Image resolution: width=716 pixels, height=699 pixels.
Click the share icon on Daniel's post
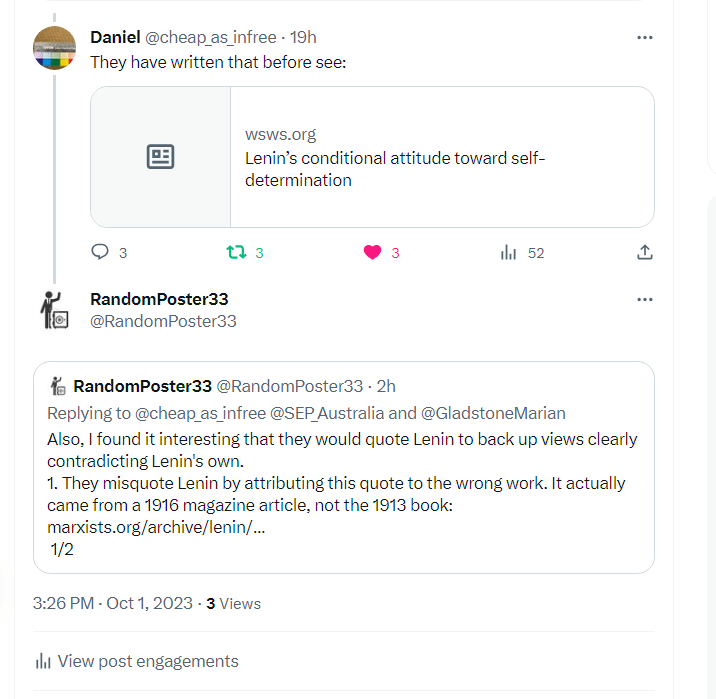pos(645,252)
